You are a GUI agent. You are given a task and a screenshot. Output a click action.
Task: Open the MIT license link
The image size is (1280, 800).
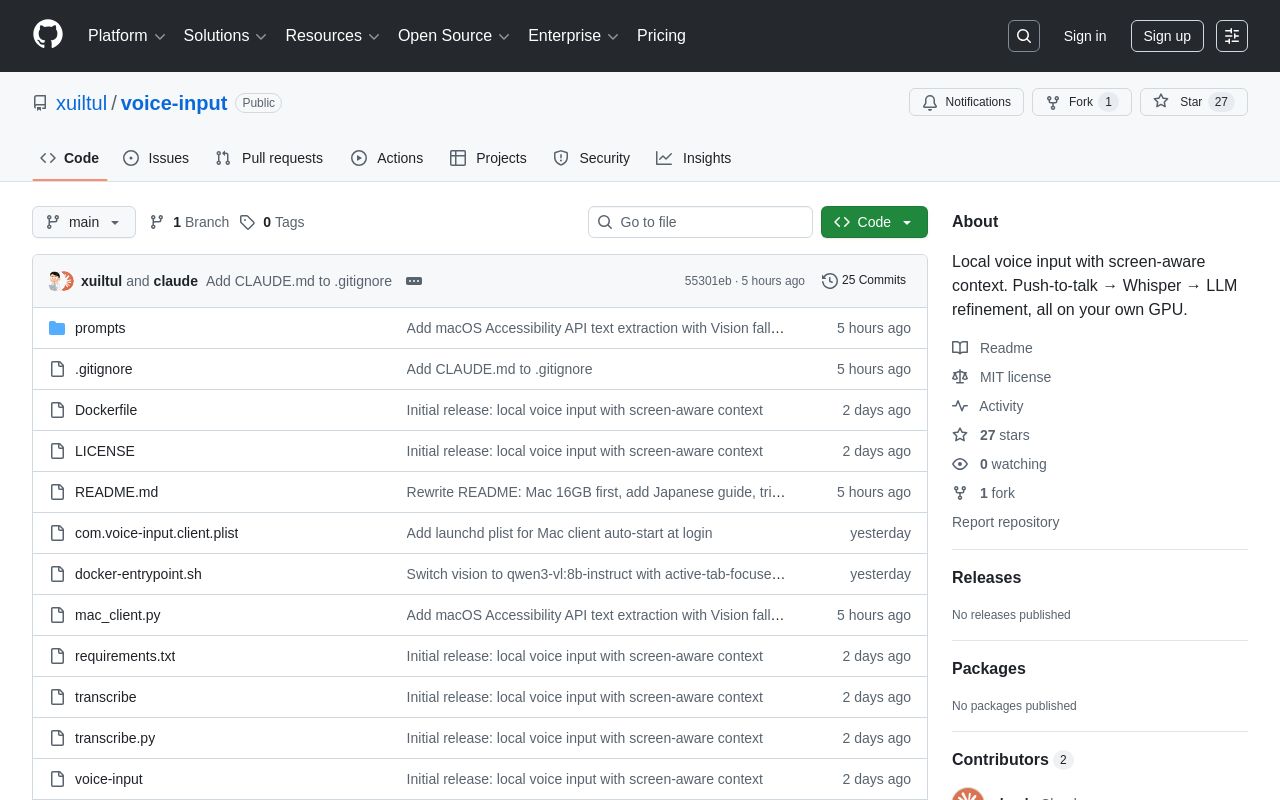pyautogui.click(x=1015, y=377)
